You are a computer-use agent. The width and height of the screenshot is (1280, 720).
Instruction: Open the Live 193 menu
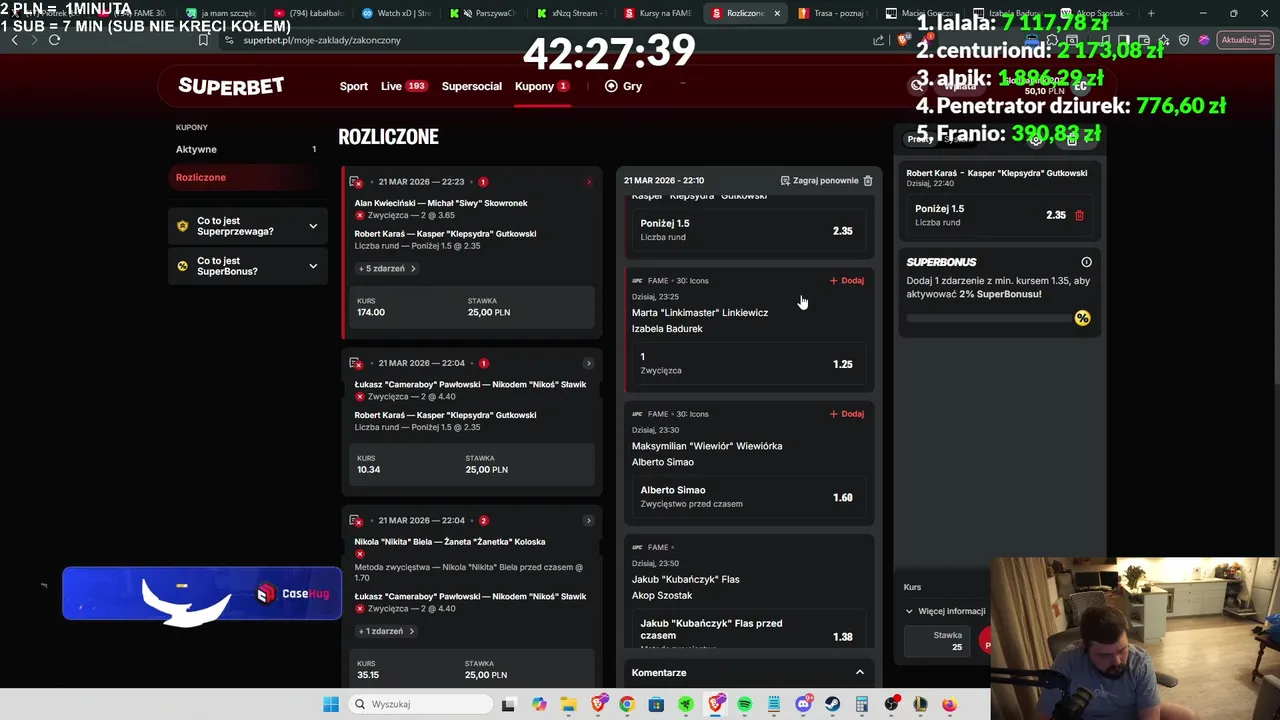(x=404, y=86)
